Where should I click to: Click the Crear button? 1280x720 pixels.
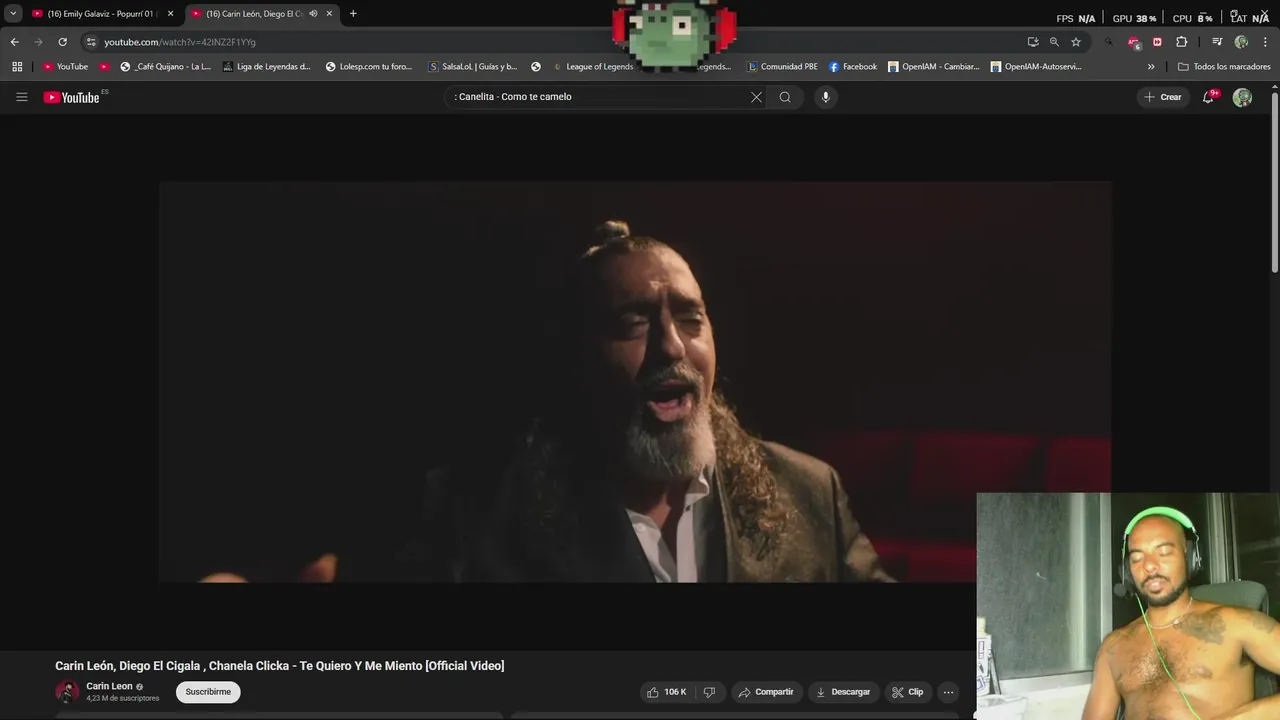pyautogui.click(x=1163, y=97)
